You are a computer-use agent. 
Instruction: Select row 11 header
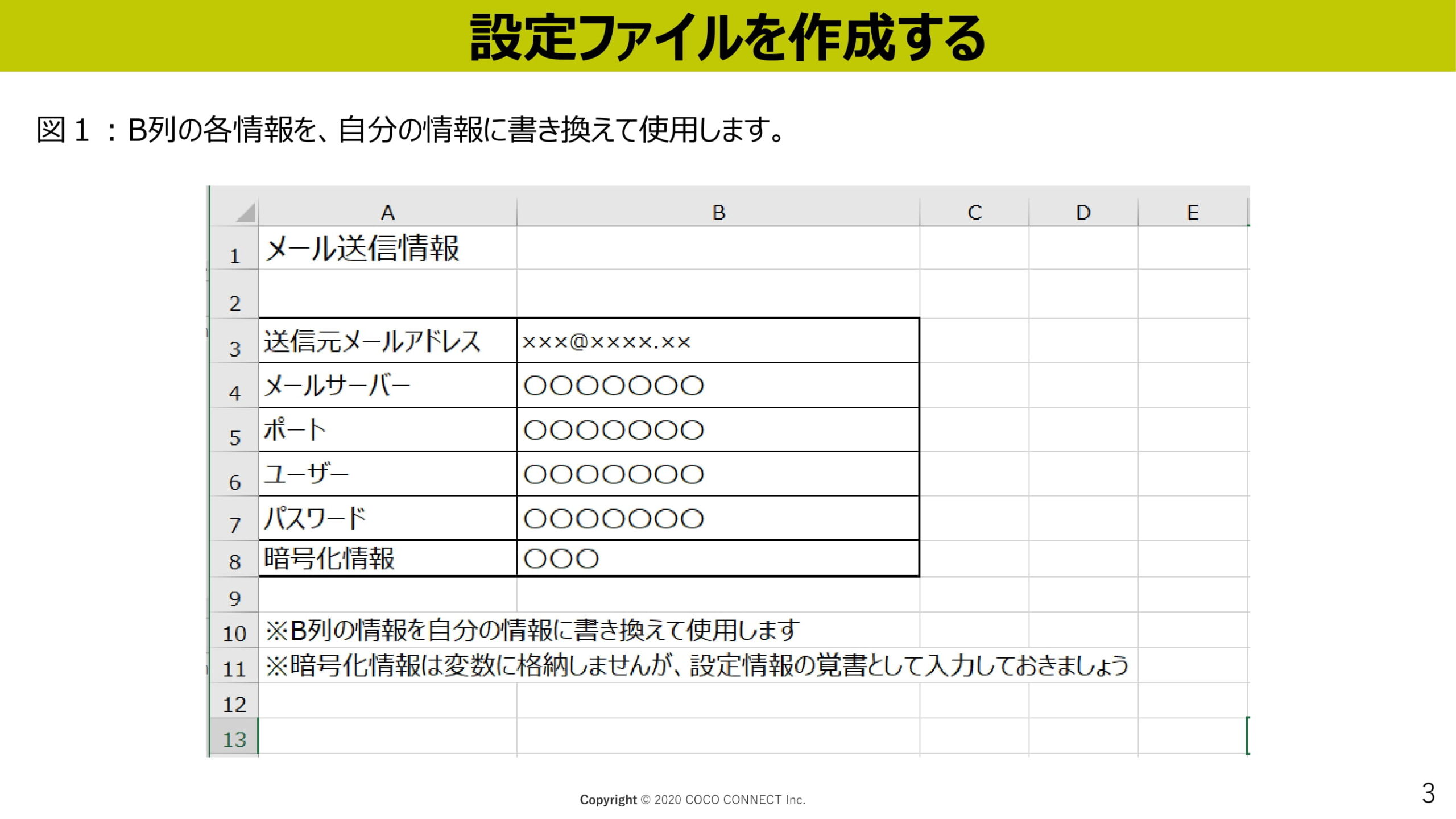[x=234, y=665]
